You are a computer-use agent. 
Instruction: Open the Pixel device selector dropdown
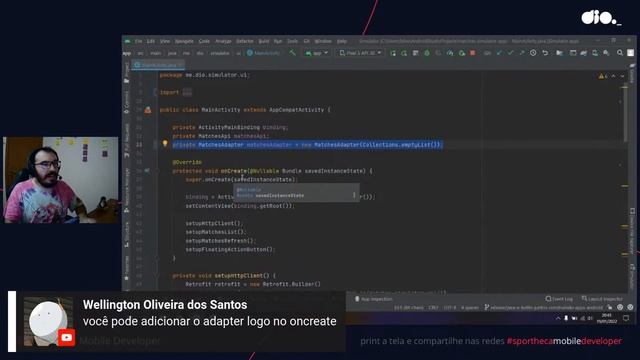click(360, 53)
